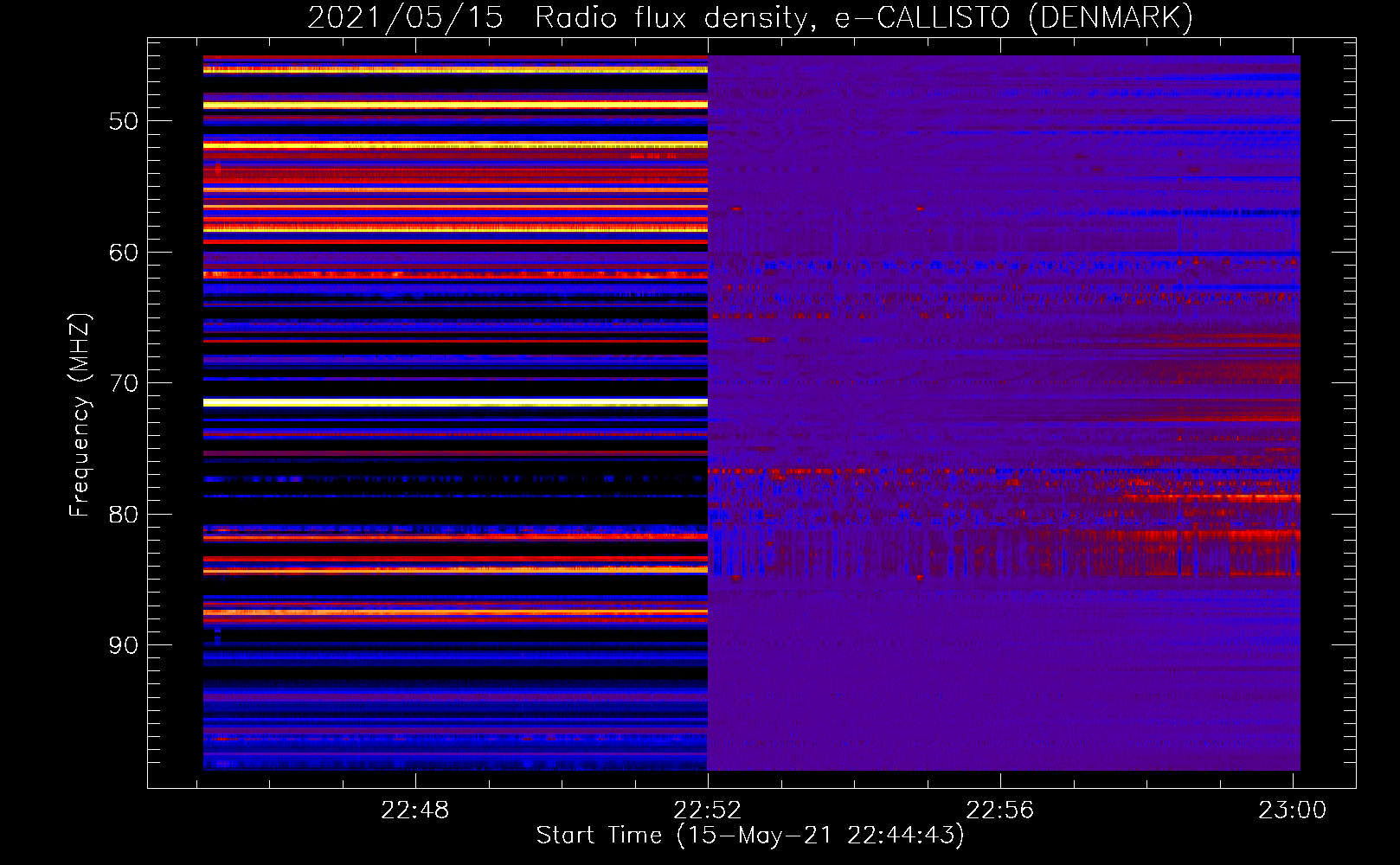Click the 22:48 time tick label
This screenshot has height=865, width=1400.
coord(415,811)
